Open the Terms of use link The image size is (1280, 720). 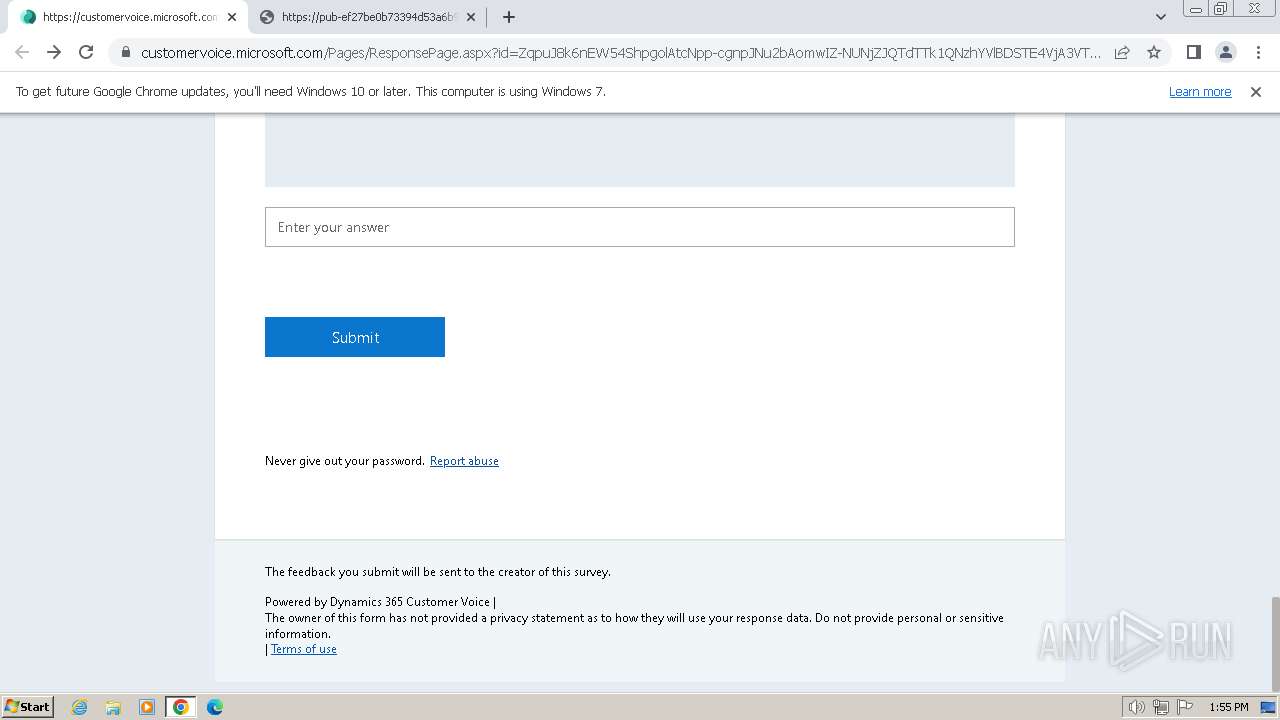pyautogui.click(x=304, y=649)
